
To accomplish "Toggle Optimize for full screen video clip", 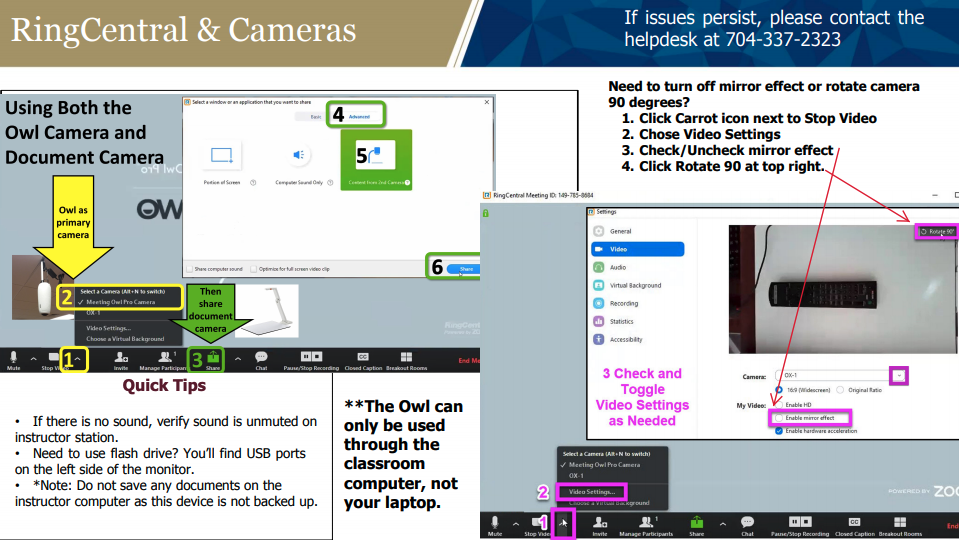I will click(253, 269).
